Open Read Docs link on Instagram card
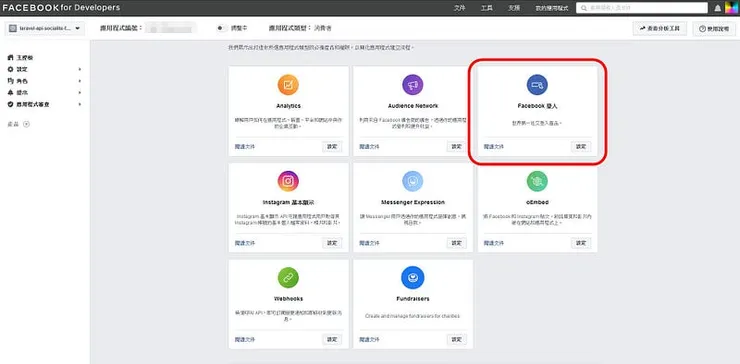Screen dimensions: 740x364 [244, 243]
